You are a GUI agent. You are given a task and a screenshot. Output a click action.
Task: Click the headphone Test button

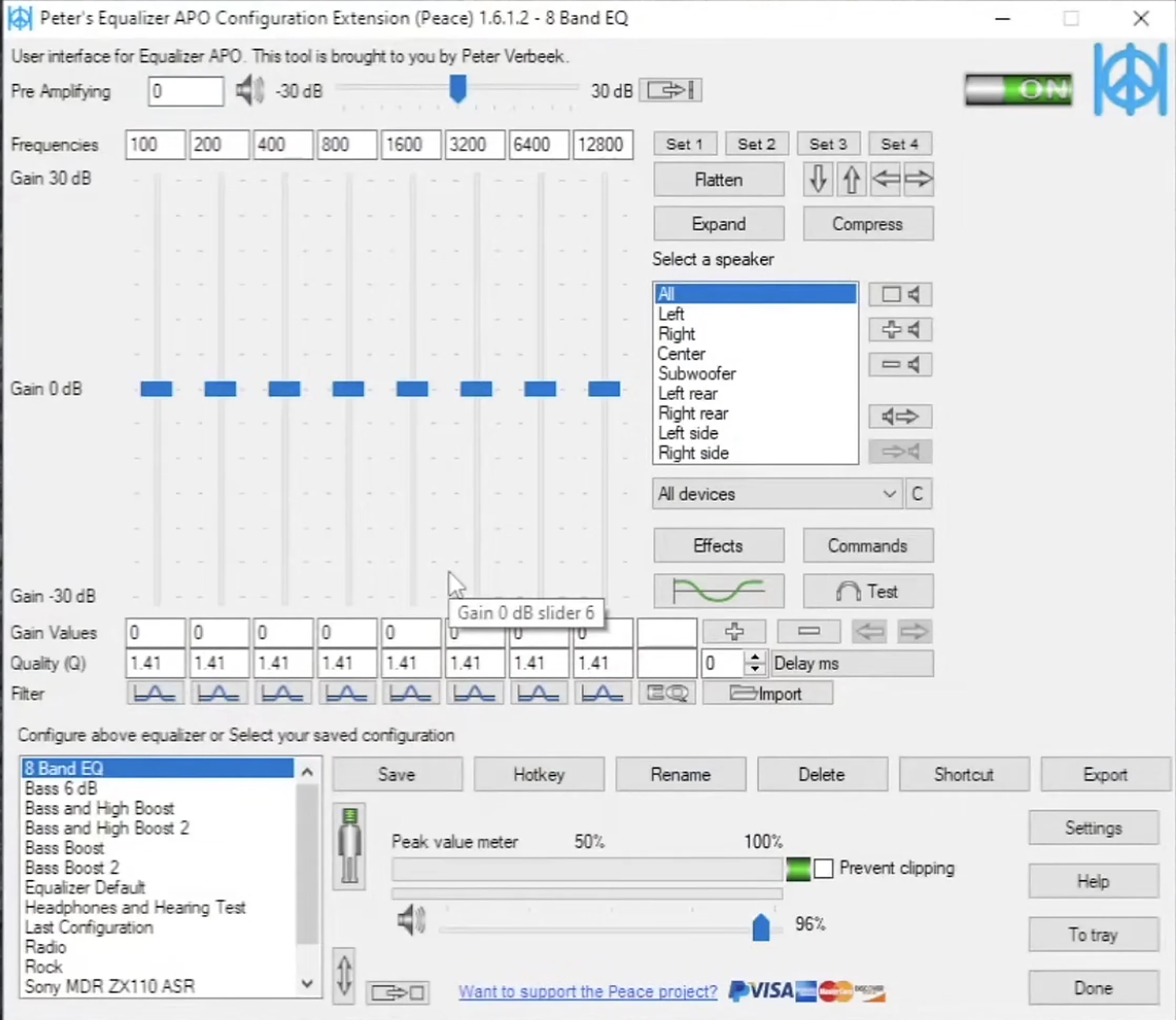point(868,591)
